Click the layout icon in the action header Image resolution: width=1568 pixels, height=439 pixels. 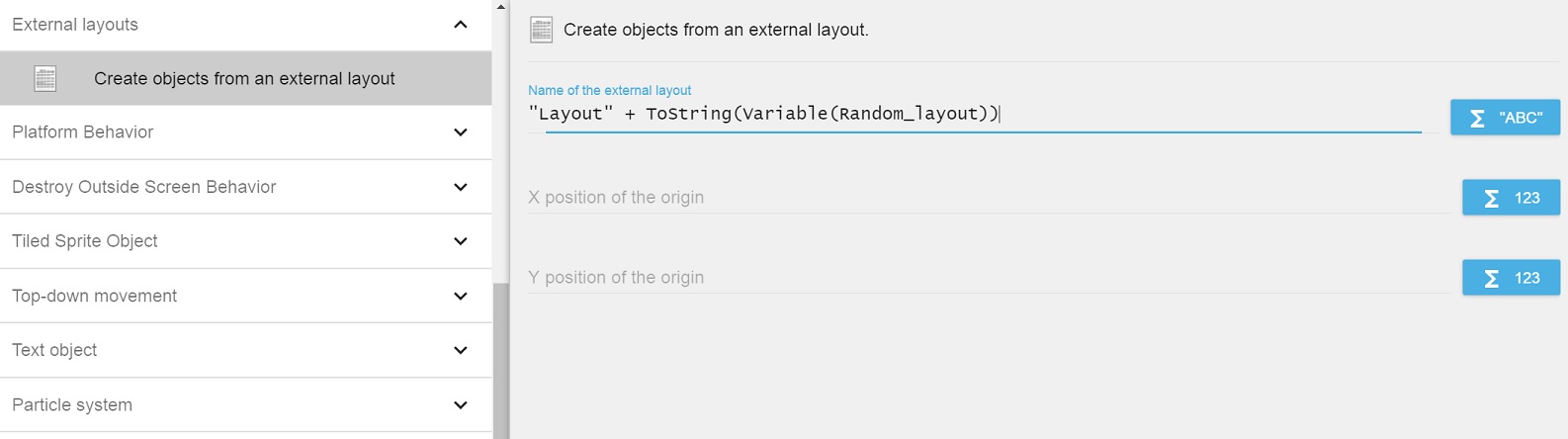(542, 30)
